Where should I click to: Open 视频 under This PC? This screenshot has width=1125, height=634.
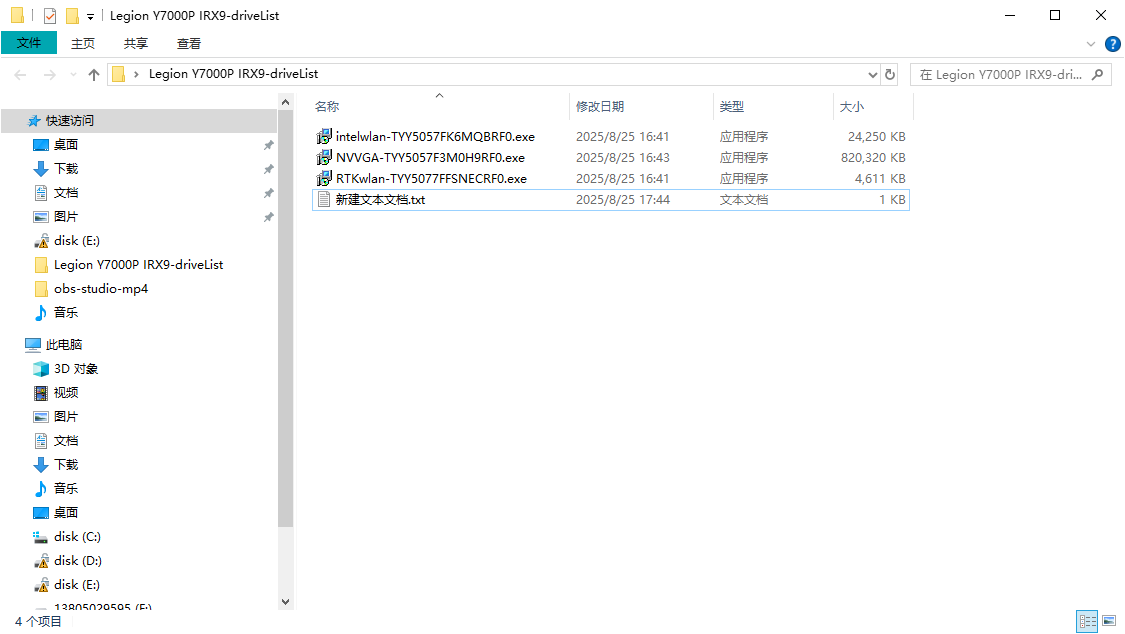click(x=65, y=393)
